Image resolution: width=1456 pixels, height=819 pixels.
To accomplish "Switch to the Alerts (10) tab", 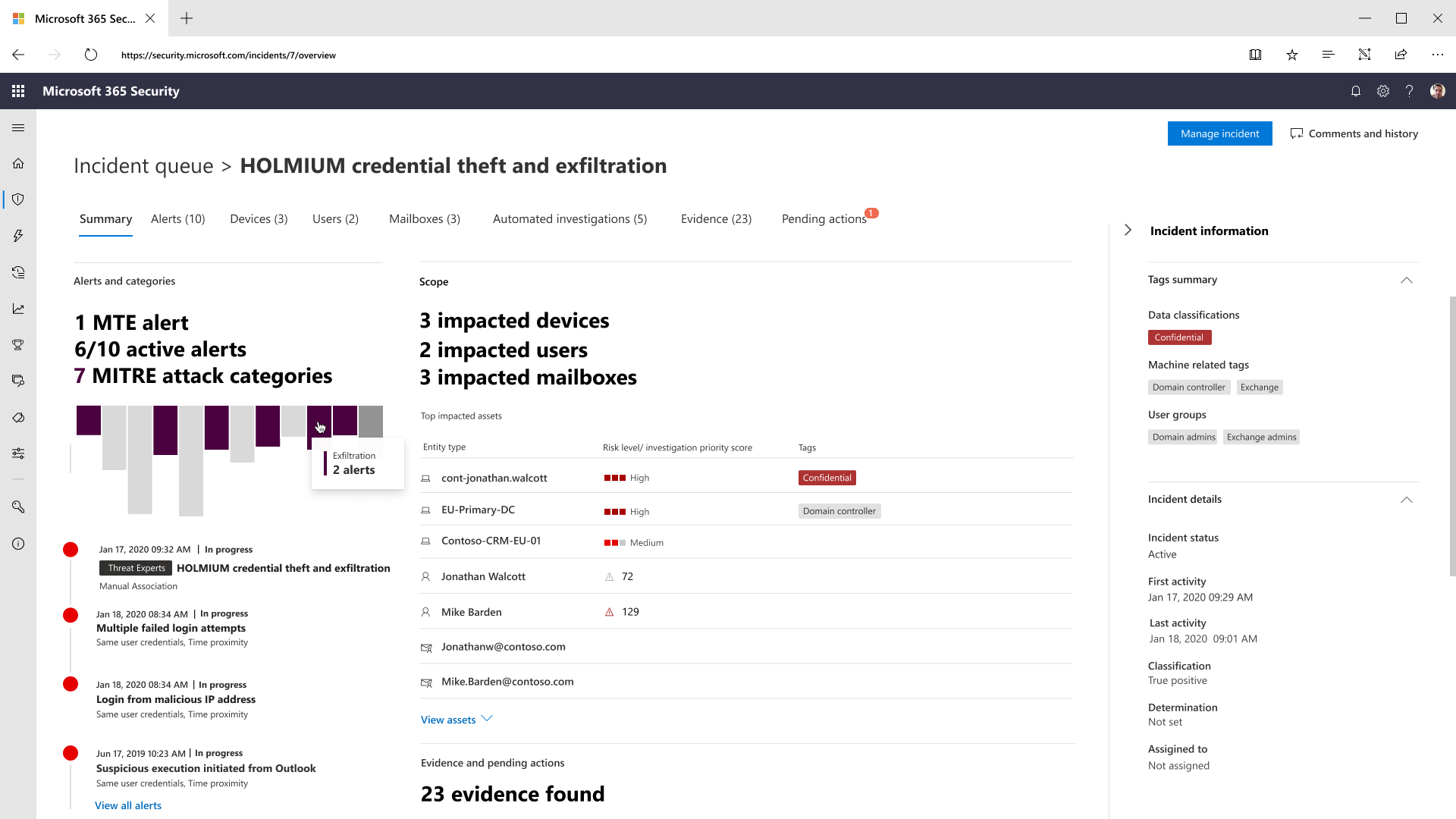I will (177, 218).
